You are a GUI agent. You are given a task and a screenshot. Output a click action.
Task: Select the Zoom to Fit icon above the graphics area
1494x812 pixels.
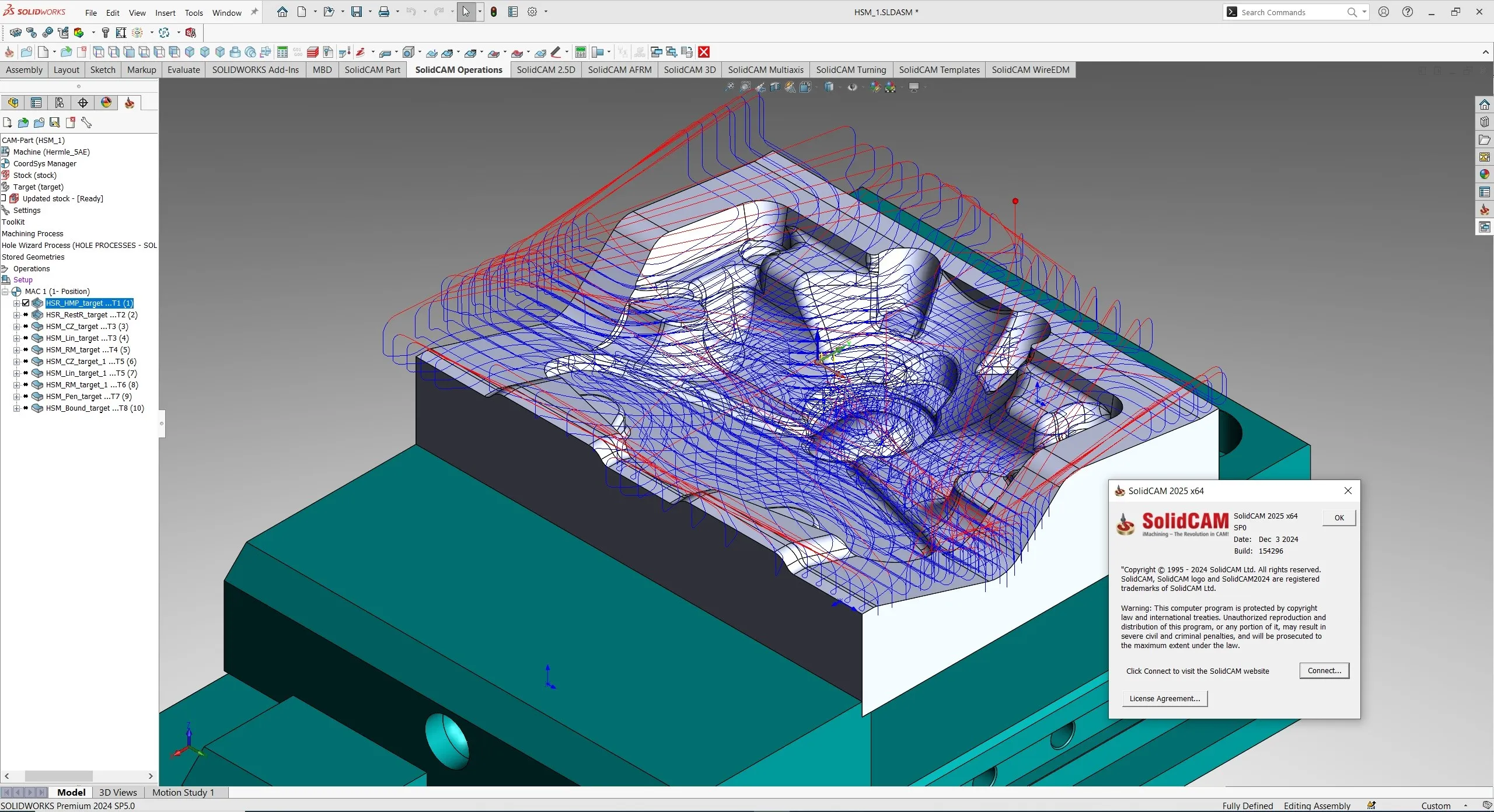[x=729, y=87]
